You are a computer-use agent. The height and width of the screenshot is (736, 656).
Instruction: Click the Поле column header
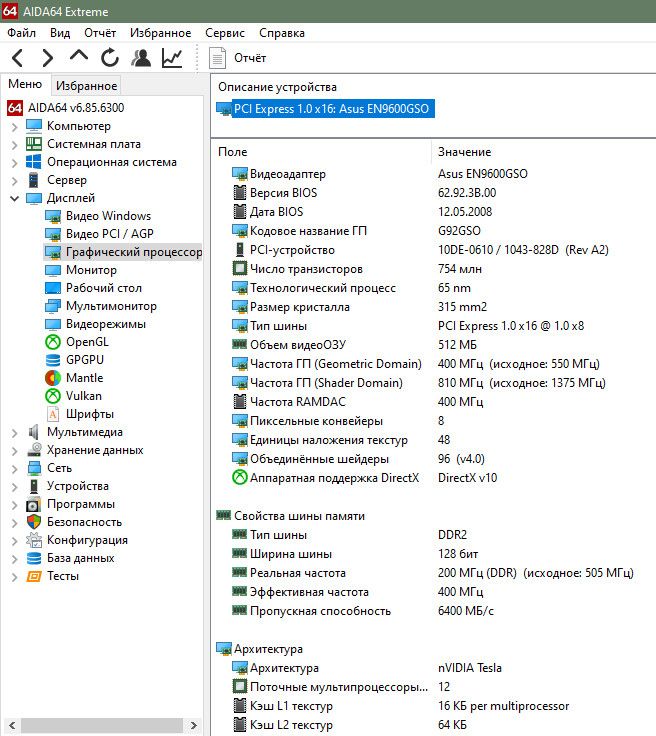click(233, 152)
